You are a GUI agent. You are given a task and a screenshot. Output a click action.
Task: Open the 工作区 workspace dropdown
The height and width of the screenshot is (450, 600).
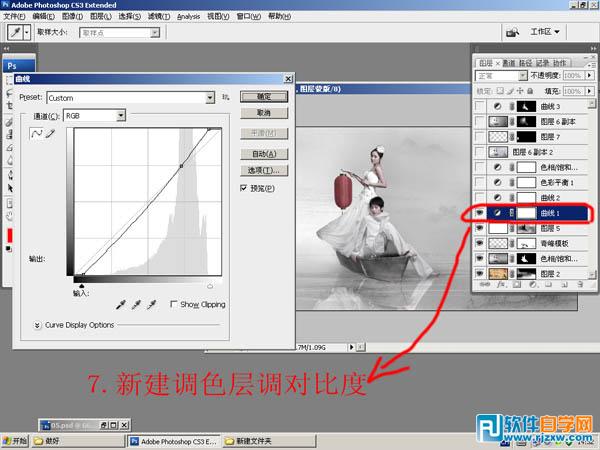[545, 32]
